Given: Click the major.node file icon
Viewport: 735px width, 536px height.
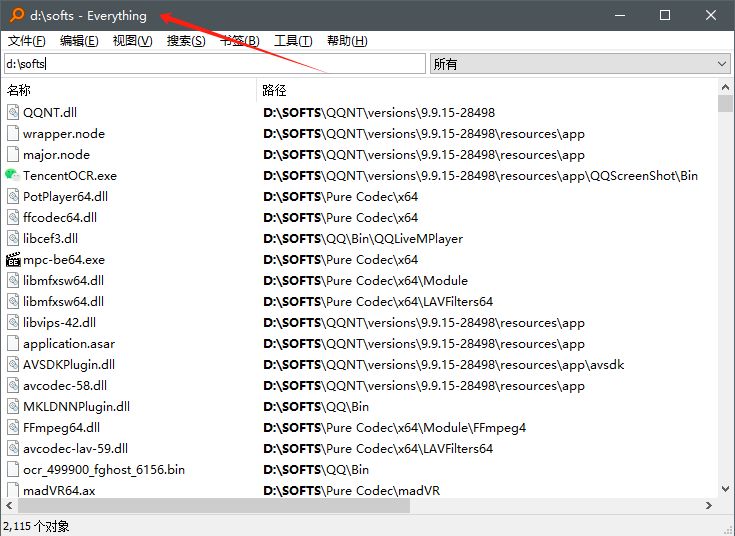Looking at the screenshot, I should 13,154.
